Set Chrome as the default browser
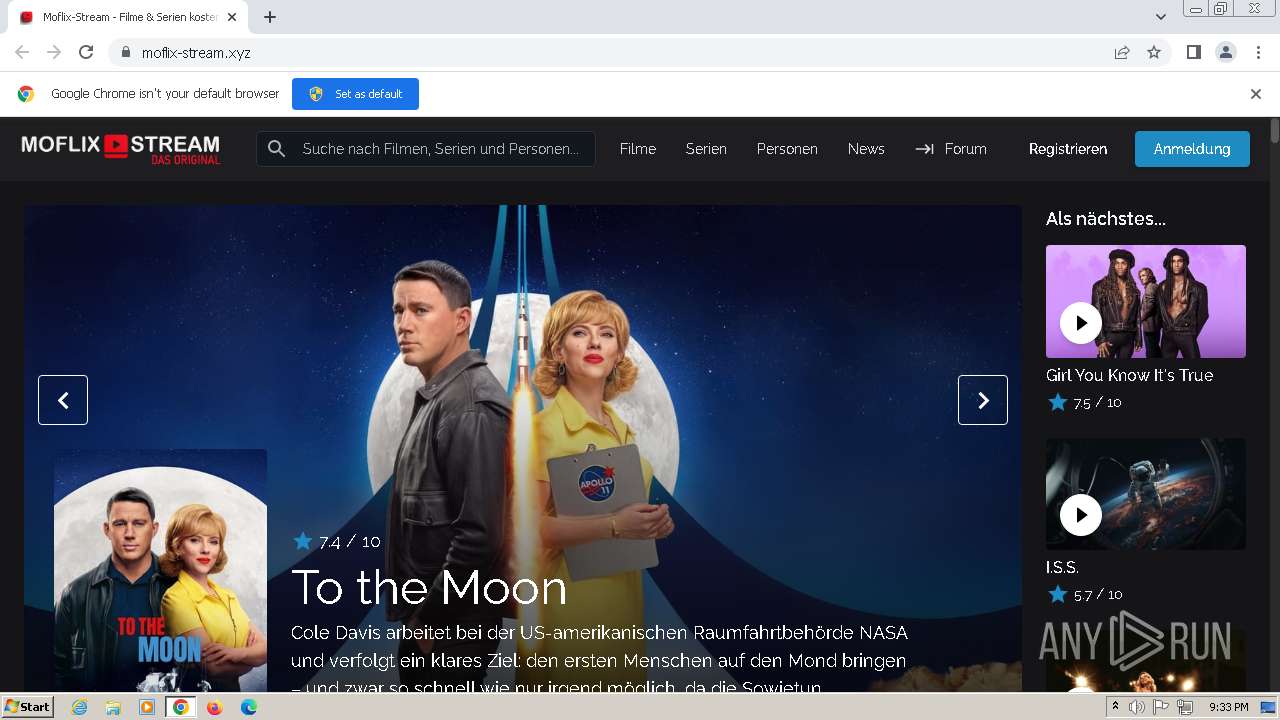 pyautogui.click(x=355, y=94)
